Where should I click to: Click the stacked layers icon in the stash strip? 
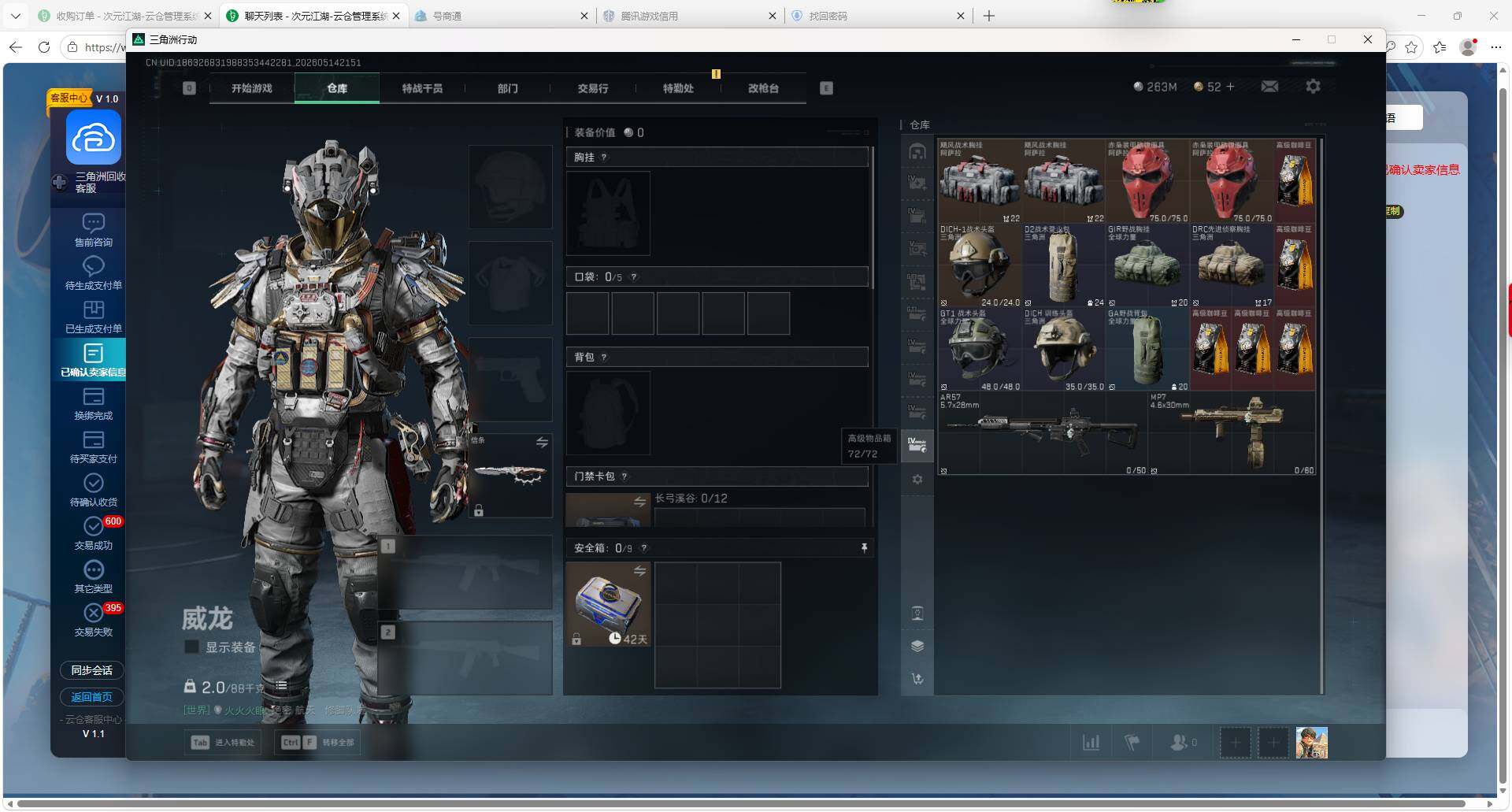[917, 646]
